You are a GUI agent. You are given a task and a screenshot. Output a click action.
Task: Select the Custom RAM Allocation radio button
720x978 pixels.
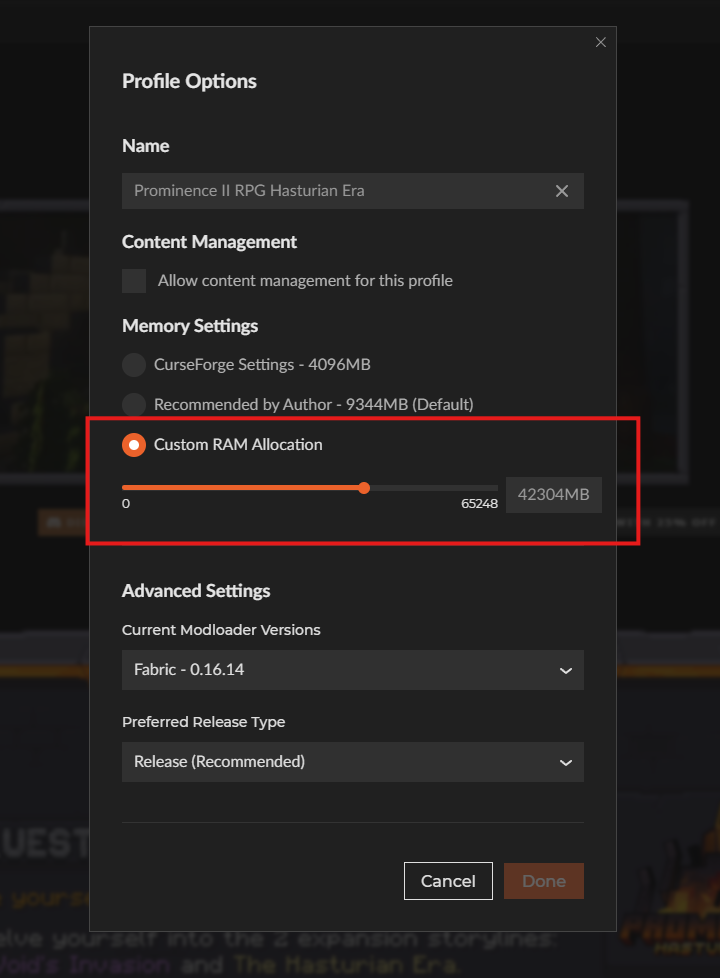(134, 445)
